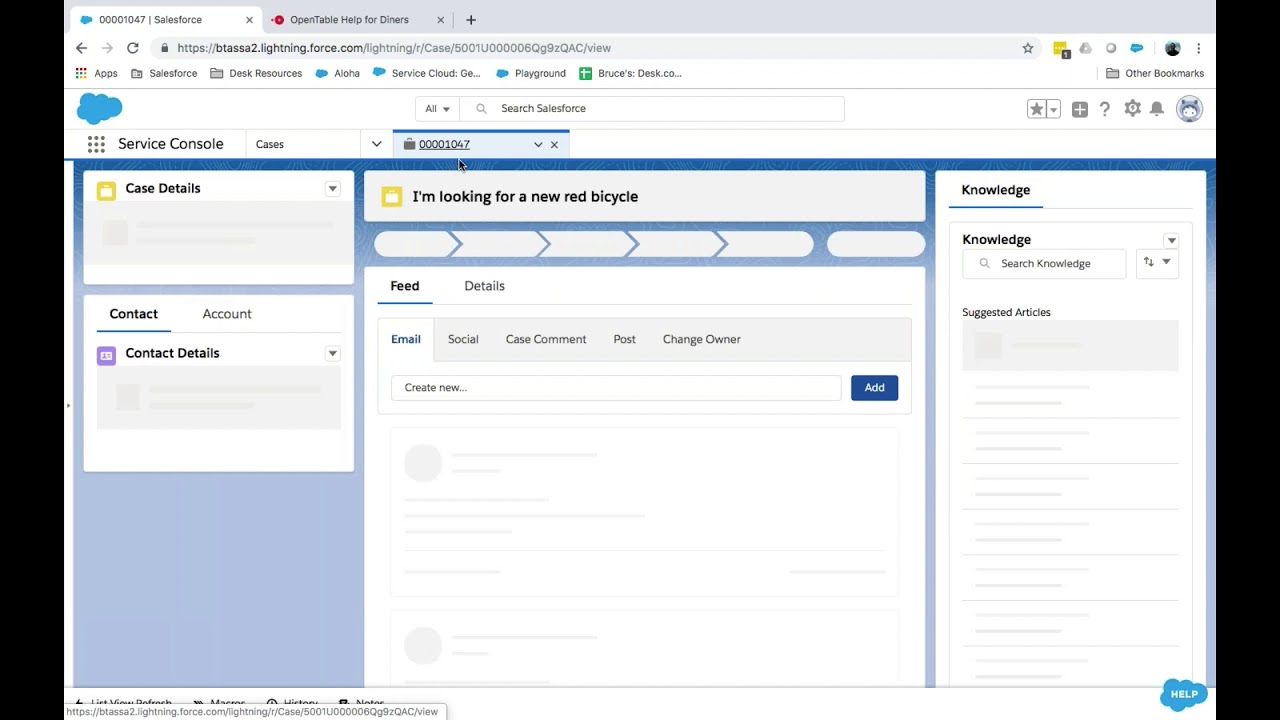
Task: Expand the Contact Details actions dropdown
Action: [333, 353]
